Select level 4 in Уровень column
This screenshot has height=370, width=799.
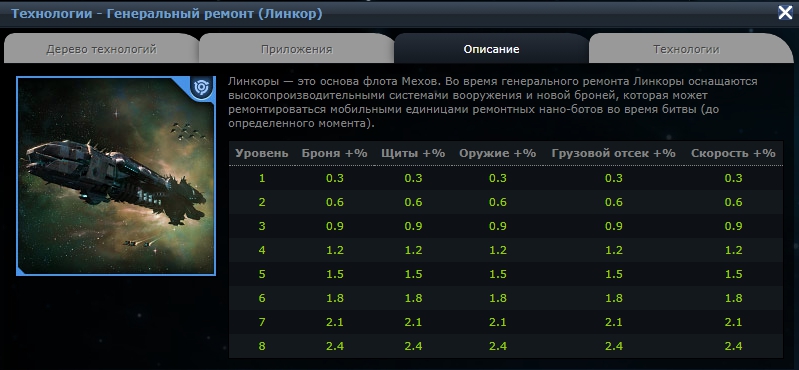[x=262, y=250]
